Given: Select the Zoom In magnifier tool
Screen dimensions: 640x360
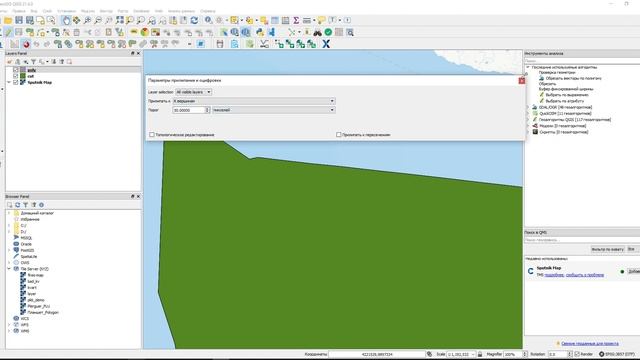Looking at the screenshot, I should (x=87, y=20).
